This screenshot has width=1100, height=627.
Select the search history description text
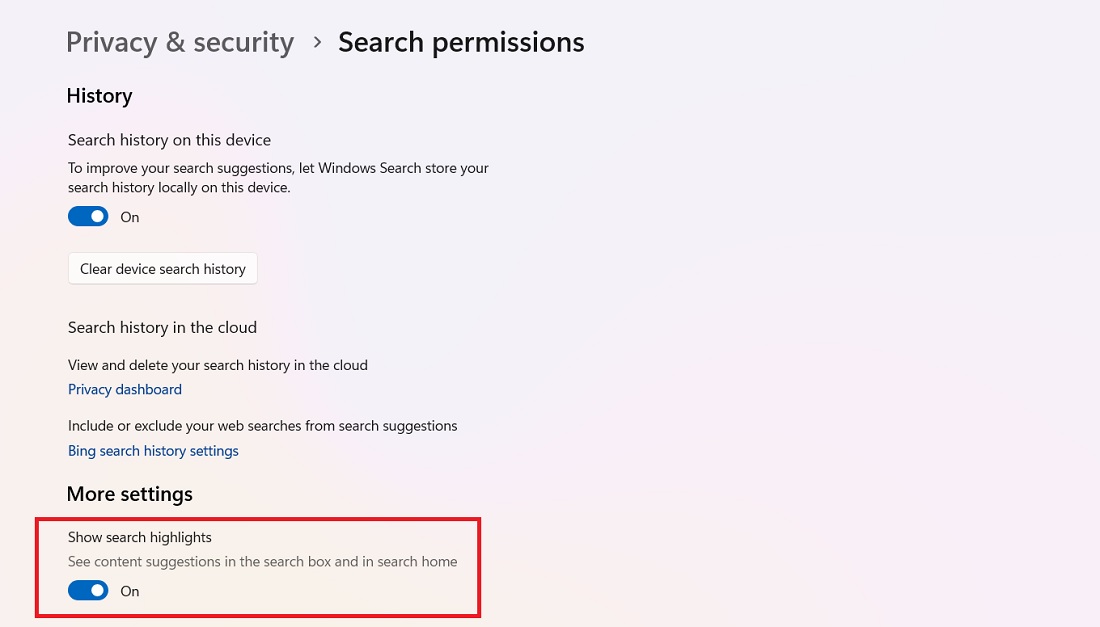(278, 177)
